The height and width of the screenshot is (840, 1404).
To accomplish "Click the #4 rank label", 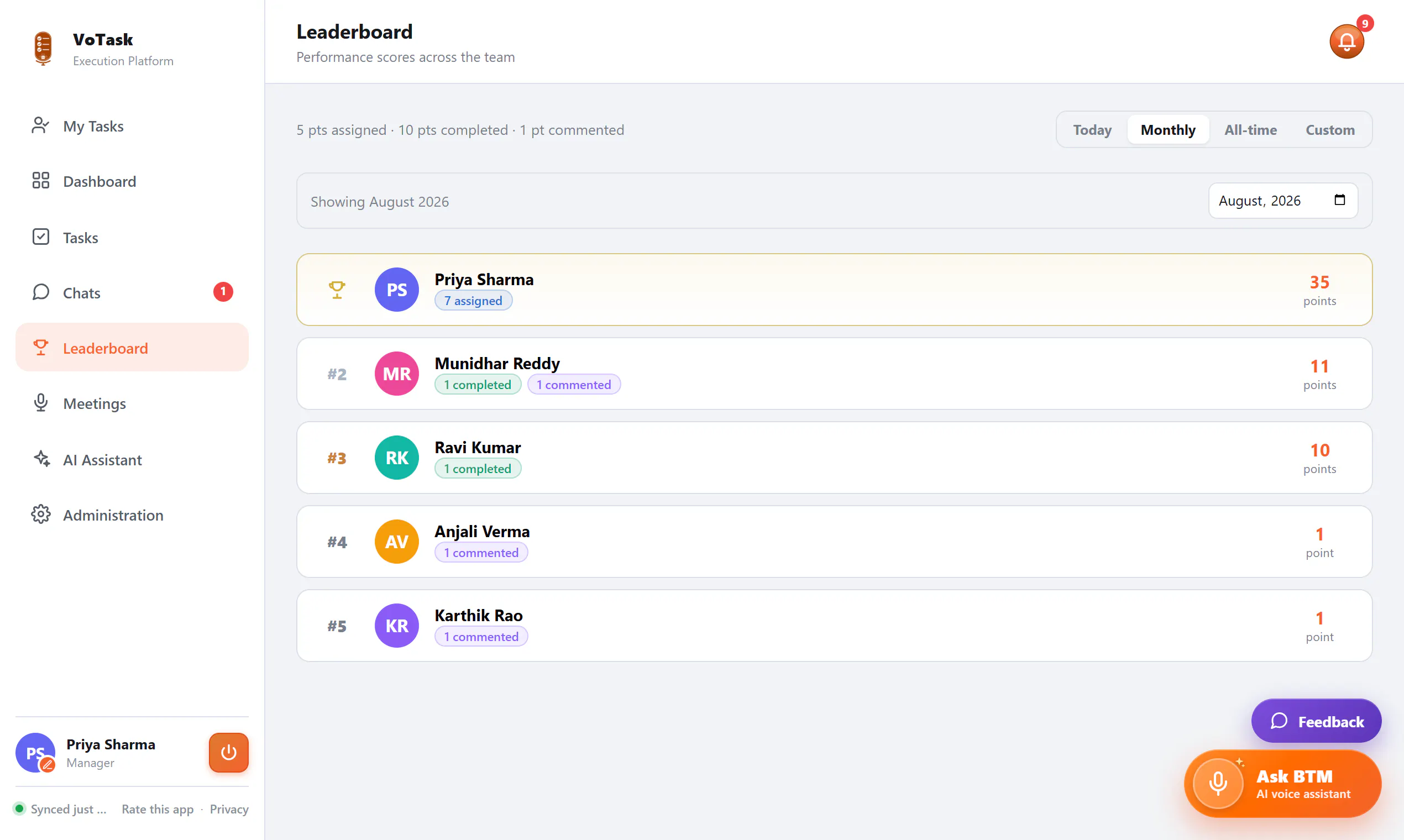I will pos(337,542).
